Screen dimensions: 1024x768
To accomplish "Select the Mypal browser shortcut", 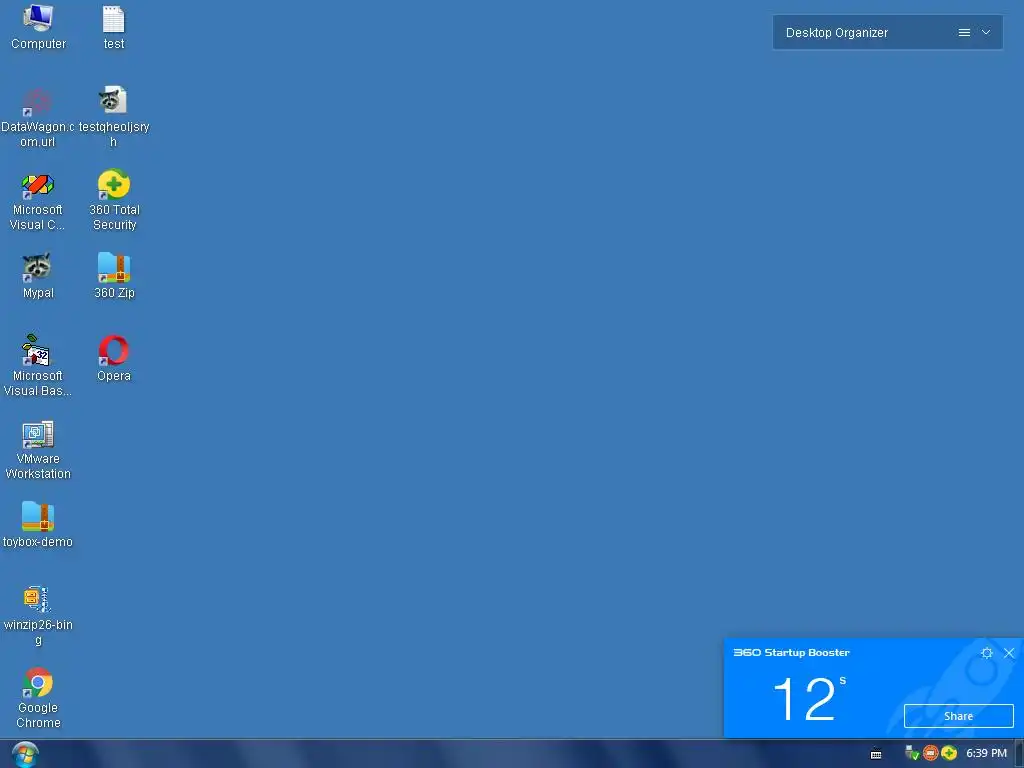I will 37,276.
